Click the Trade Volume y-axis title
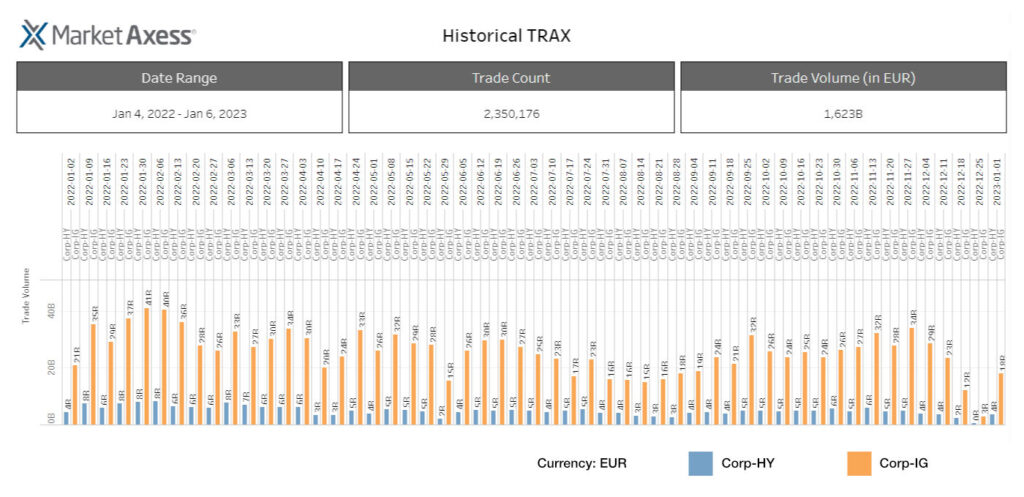Image resolution: width=1024 pixels, height=497 pixels. click(26, 295)
